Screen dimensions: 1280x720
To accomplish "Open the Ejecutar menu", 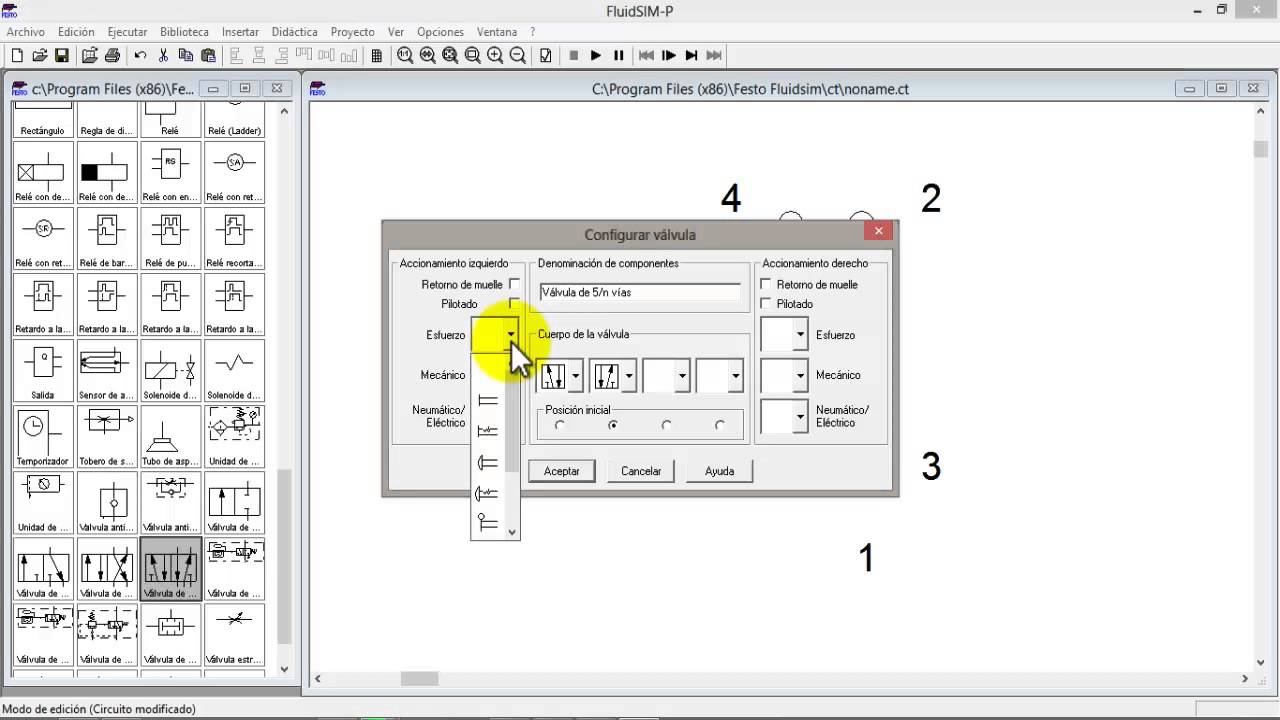I will (127, 32).
